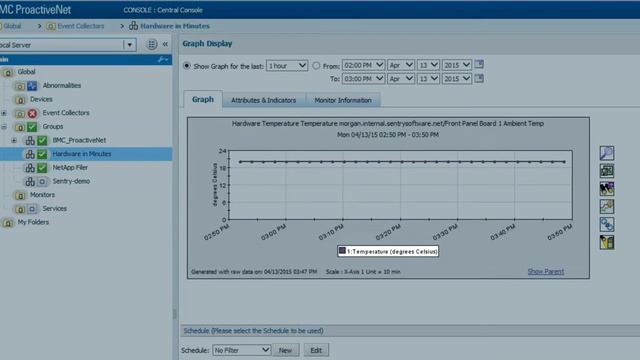This screenshot has height=360, width=640.
Task: Switch to Monitor Information tab
Action: [x=343, y=100]
